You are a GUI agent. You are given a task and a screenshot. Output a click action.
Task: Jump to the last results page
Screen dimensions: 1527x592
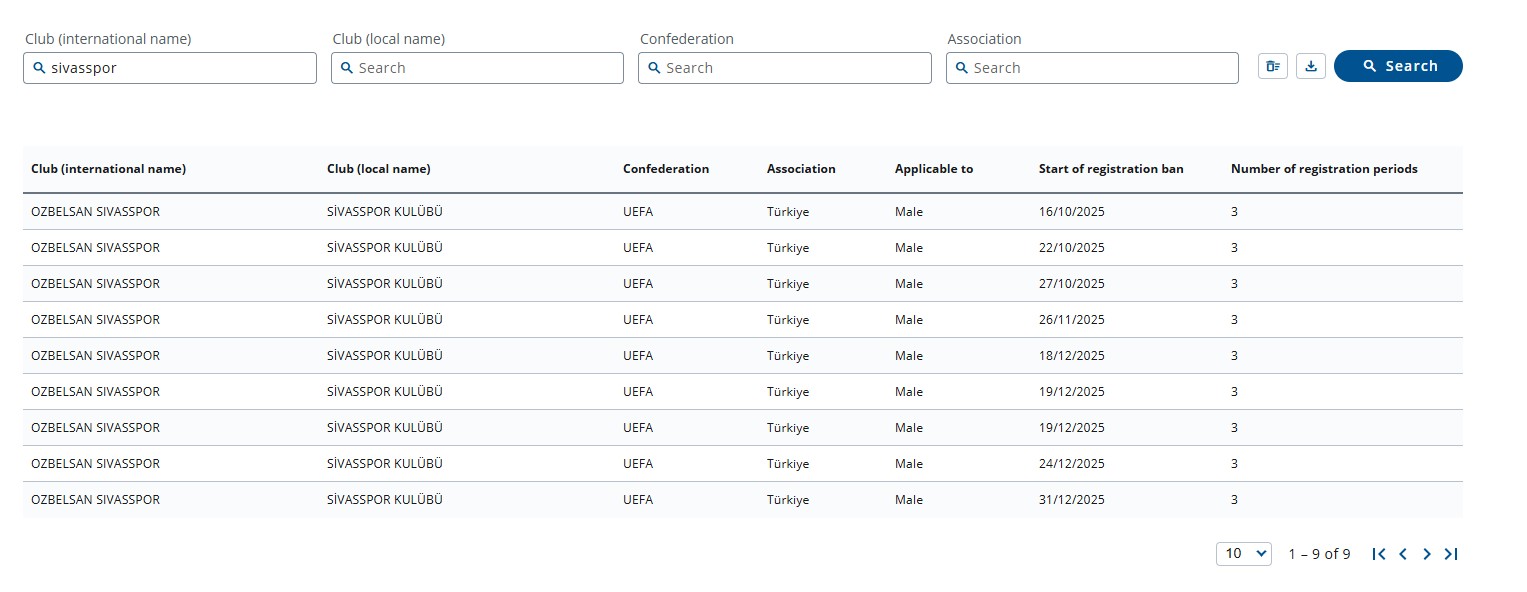pos(1451,554)
